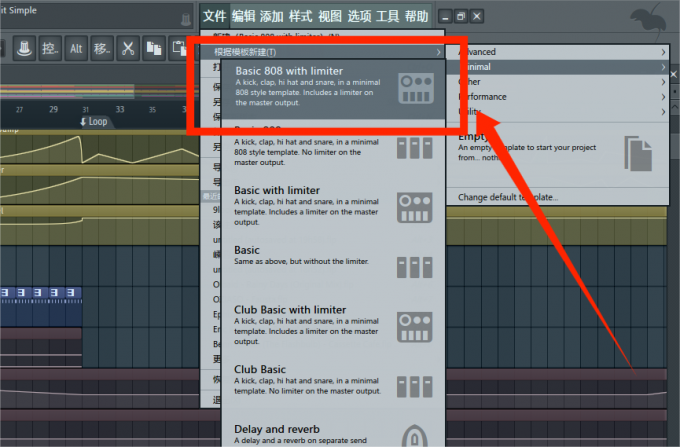Click the paste clipboard icon
The image size is (680, 447).
[179, 48]
